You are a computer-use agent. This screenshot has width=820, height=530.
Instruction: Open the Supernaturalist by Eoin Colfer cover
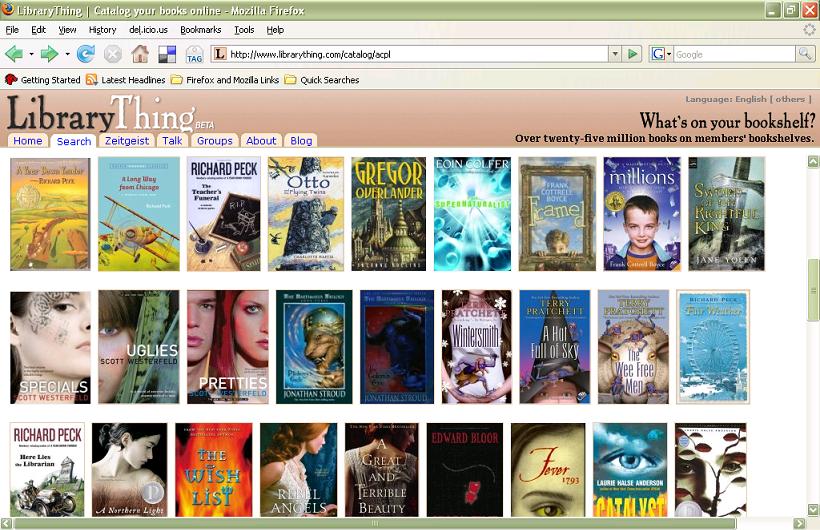(x=472, y=214)
